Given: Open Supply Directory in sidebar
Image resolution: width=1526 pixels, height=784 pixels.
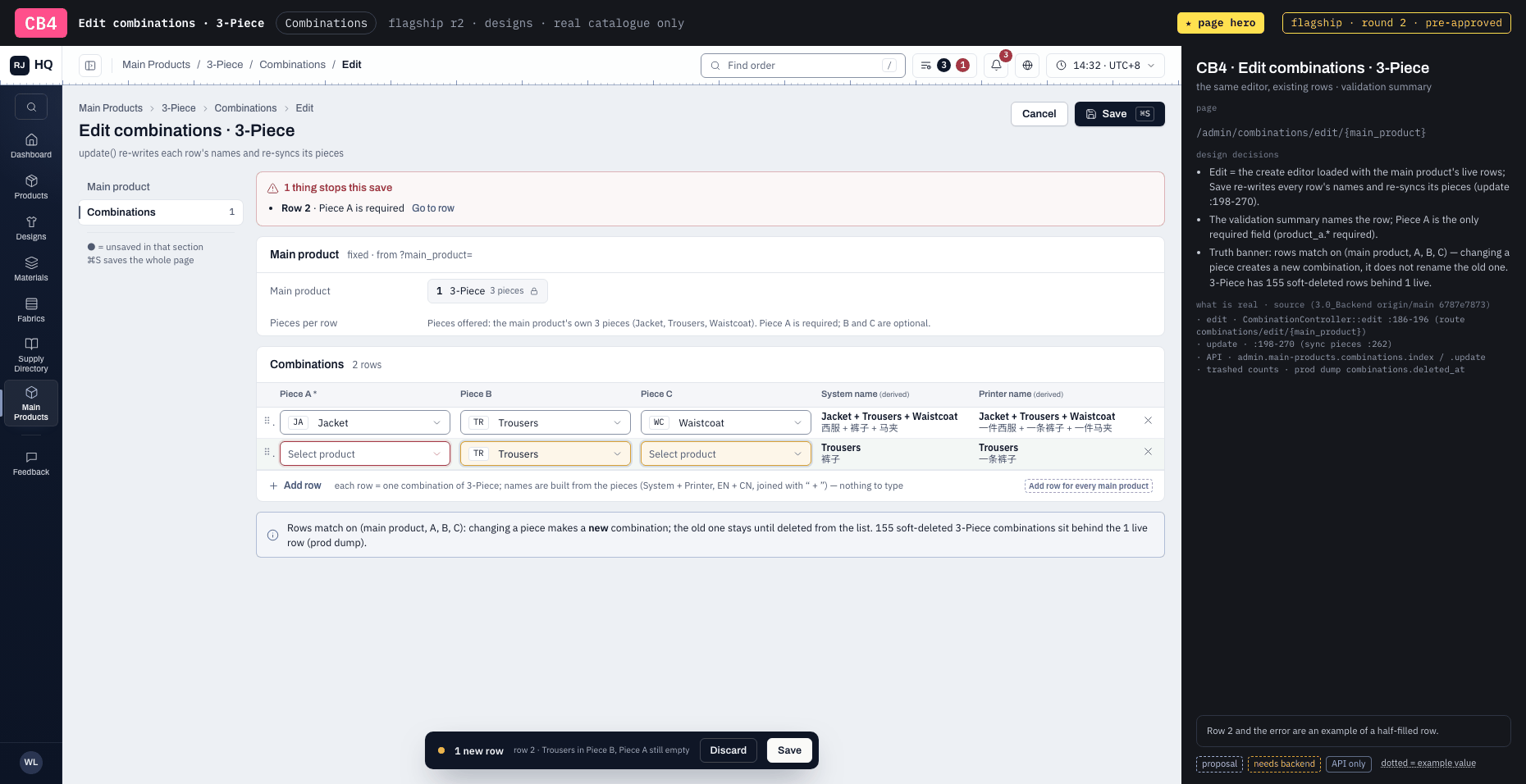Looking at the screenshot, I should [31, 354].
